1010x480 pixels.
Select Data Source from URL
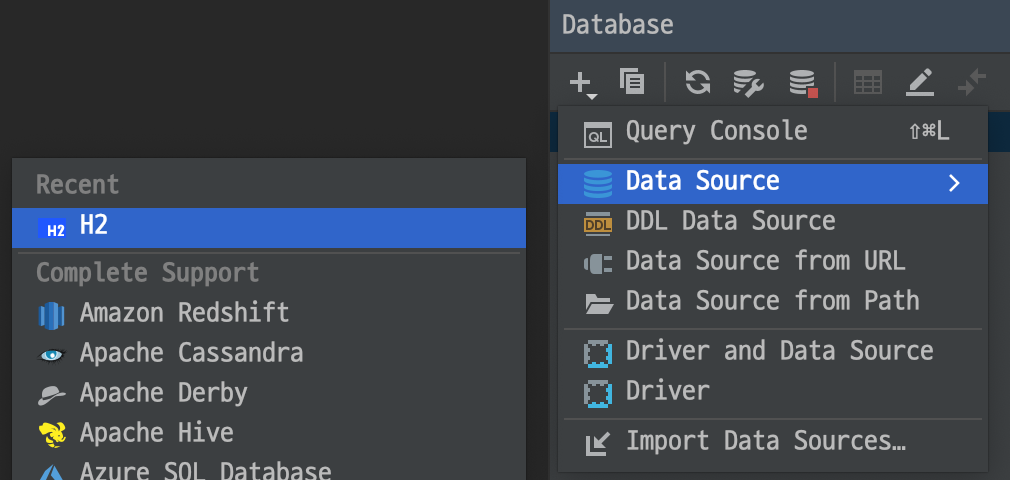point(772,262)
